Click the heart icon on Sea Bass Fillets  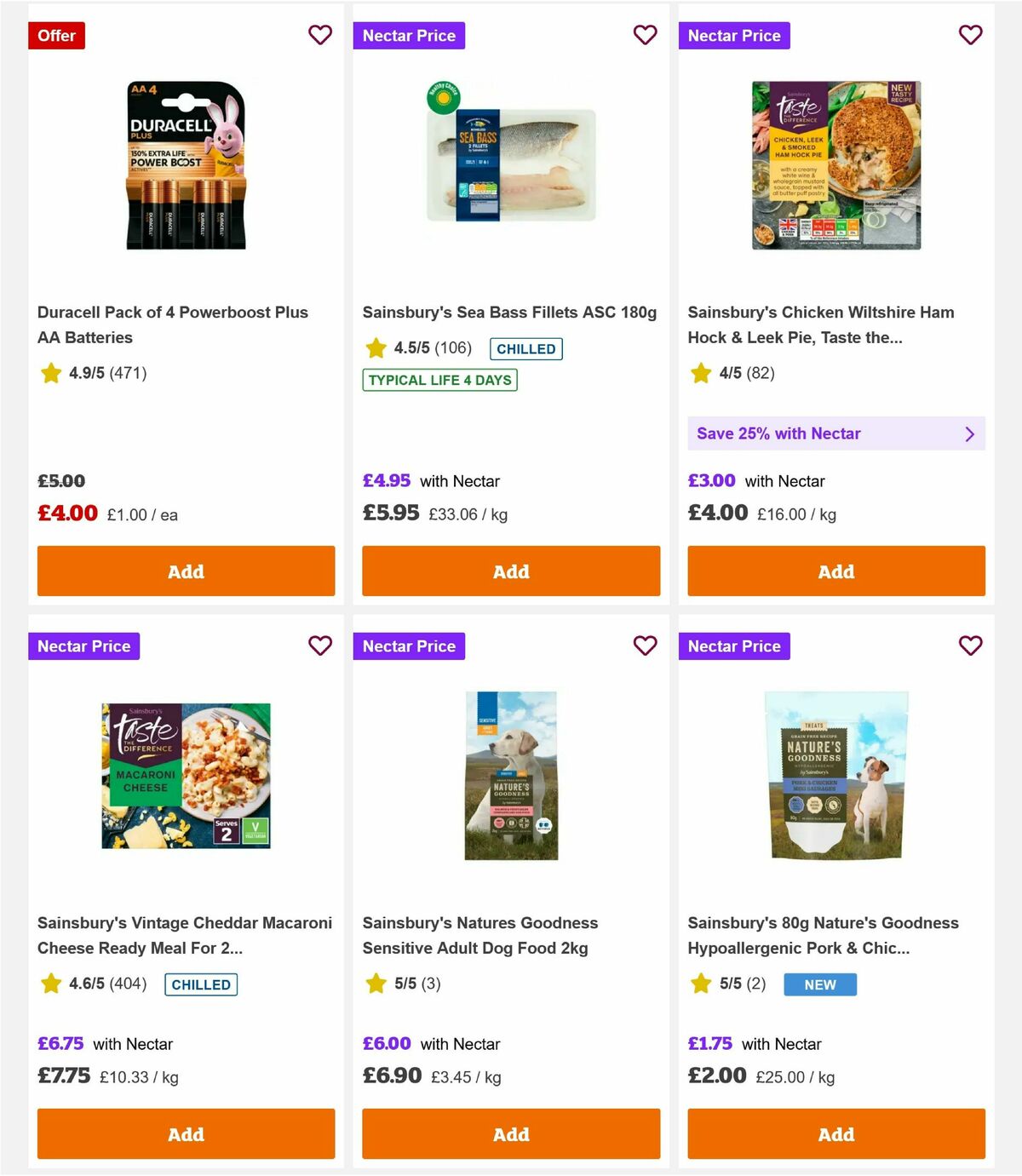(x=645, y=35)
